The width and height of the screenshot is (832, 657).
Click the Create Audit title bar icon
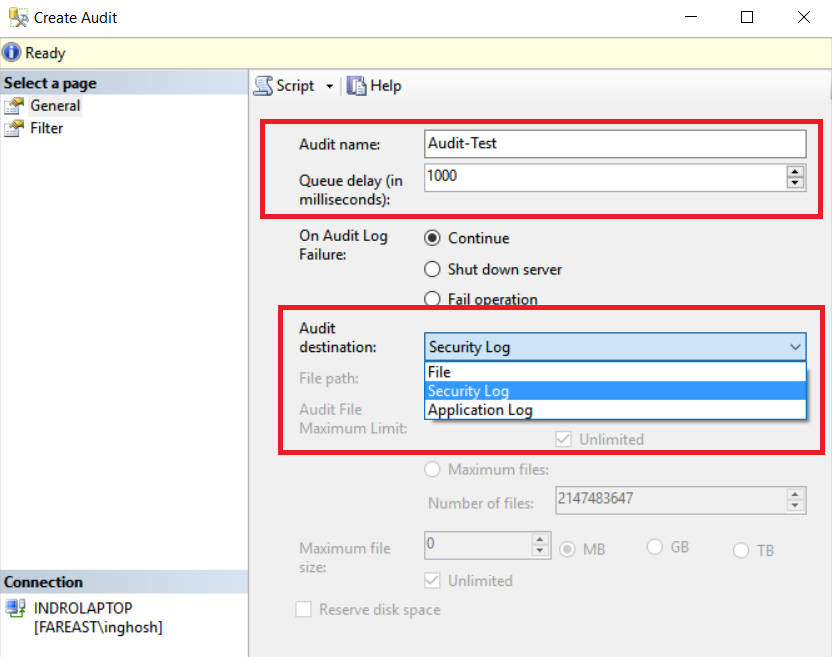tap(19, 18)
